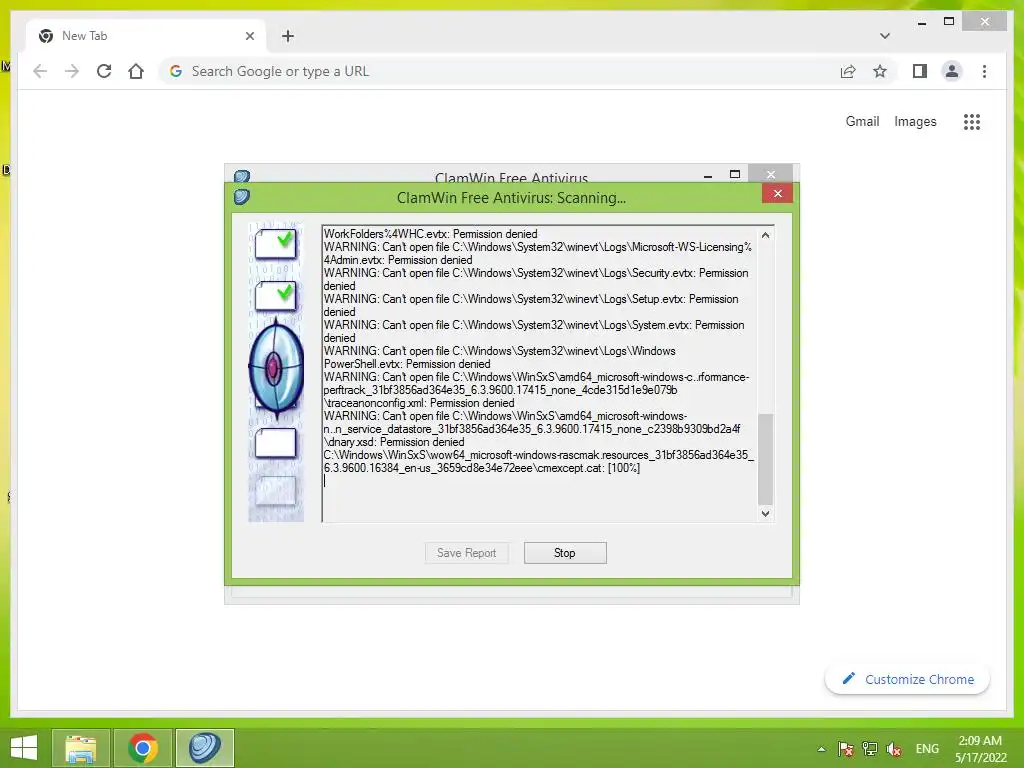The image size is (1024, 768).
Task: Click the scan log scrollbar thumb
Action: pyautogui.click(x=765, y=458)
